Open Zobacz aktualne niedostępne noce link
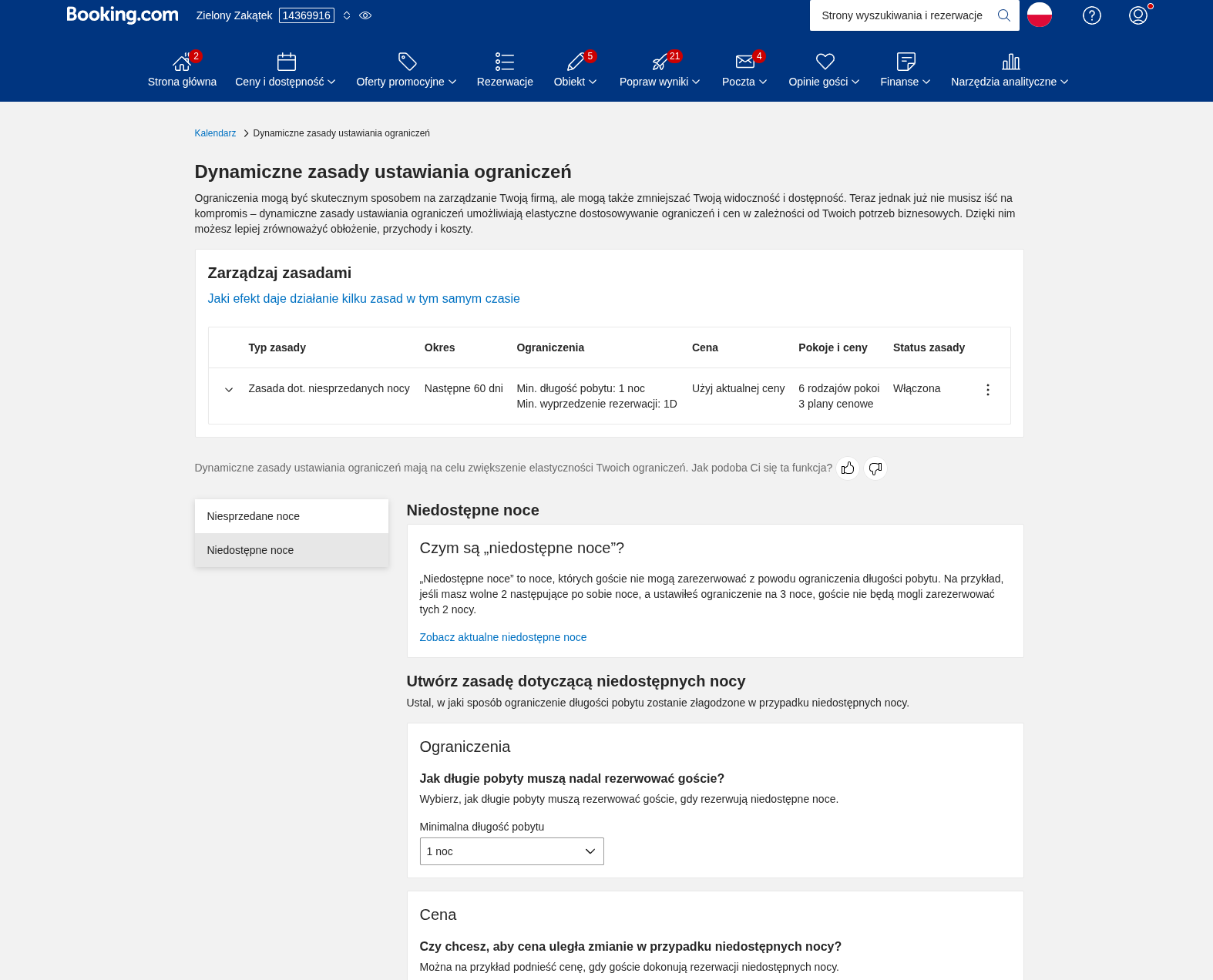The width and height of the screenshot is (1213, 980). click(x=502, y=637)
